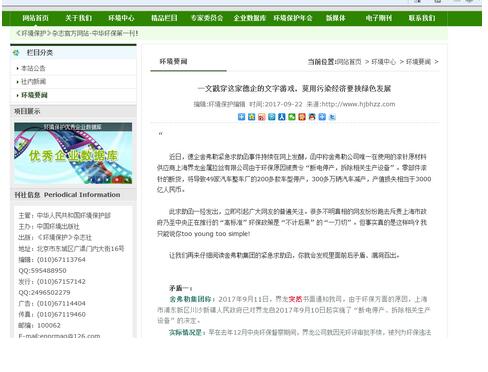The image size is (488, 372).
Task: Click the last light-blue share icon
Action: [x=332, y=117]
